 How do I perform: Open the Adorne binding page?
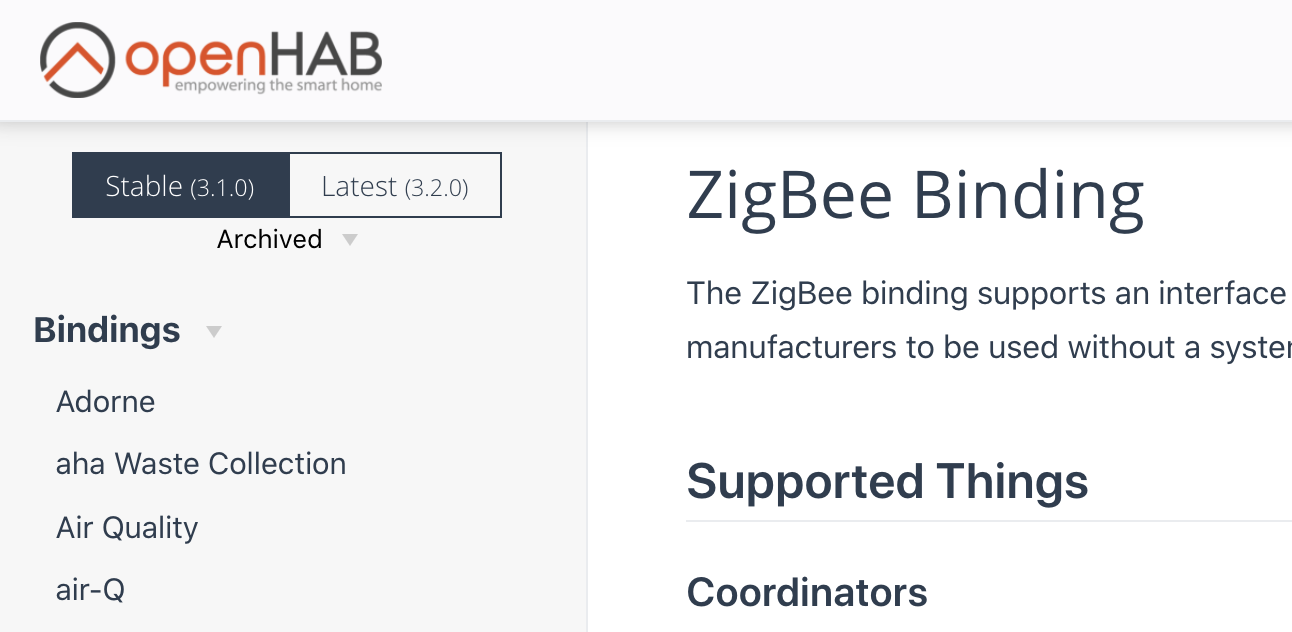[106, 402]
